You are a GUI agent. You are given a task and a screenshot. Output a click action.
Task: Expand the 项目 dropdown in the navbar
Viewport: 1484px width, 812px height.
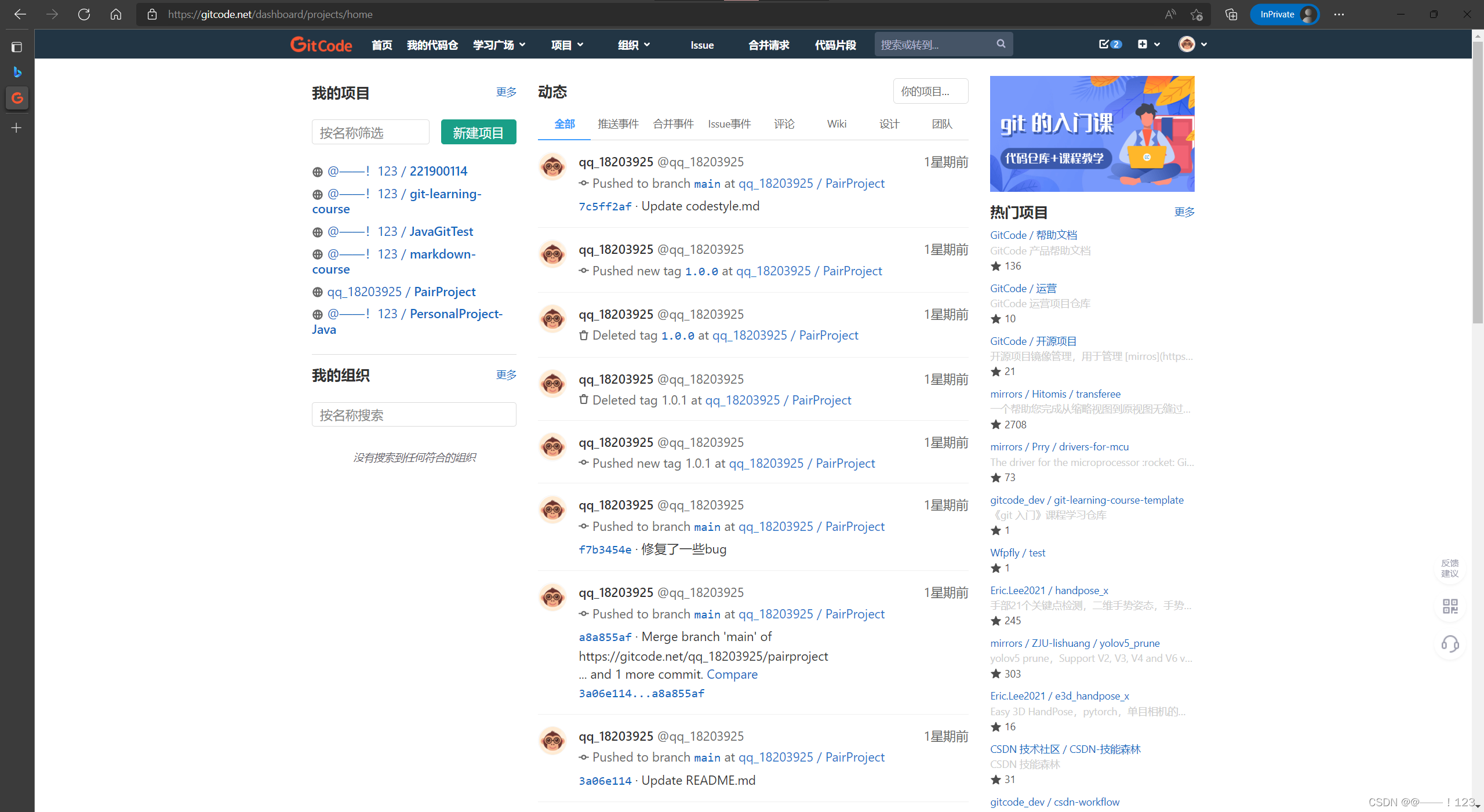566,44
